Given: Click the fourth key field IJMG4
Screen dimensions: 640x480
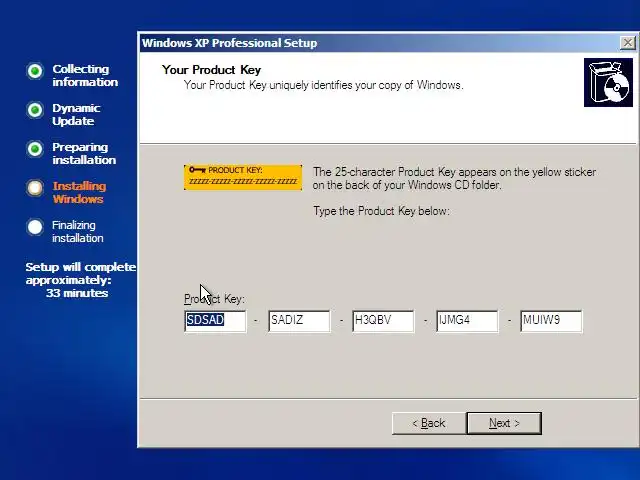Looking at the screenshot, I should (467, 321).
